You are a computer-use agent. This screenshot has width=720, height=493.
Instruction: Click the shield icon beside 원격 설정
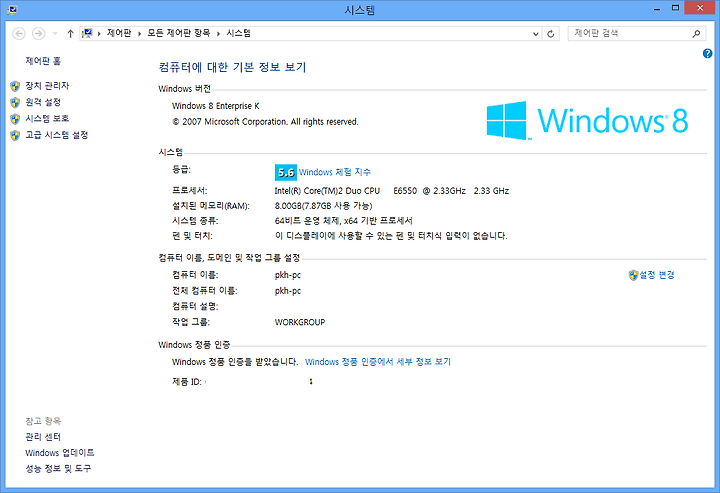15,102
